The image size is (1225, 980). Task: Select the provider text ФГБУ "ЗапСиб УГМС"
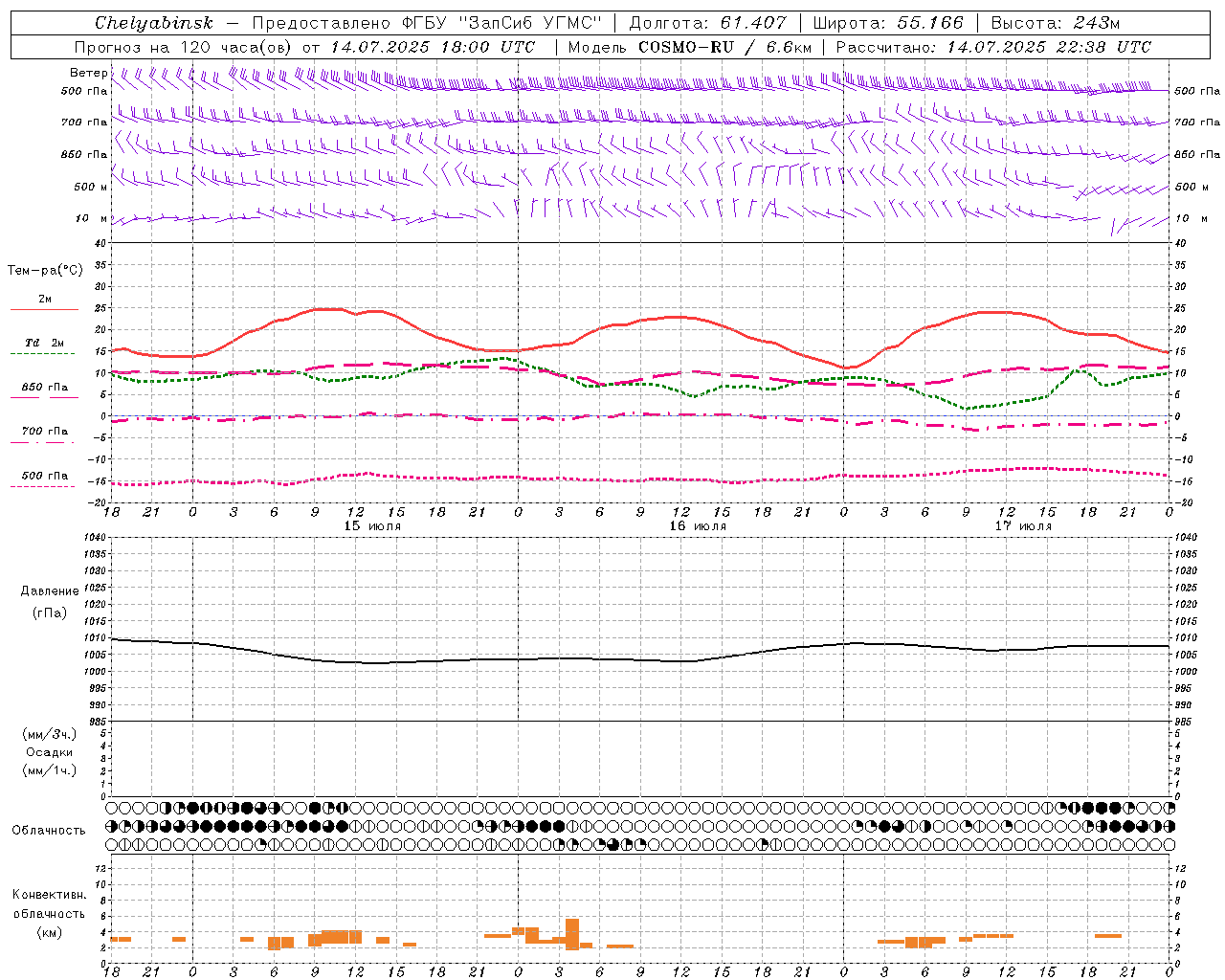pos(504,23)
